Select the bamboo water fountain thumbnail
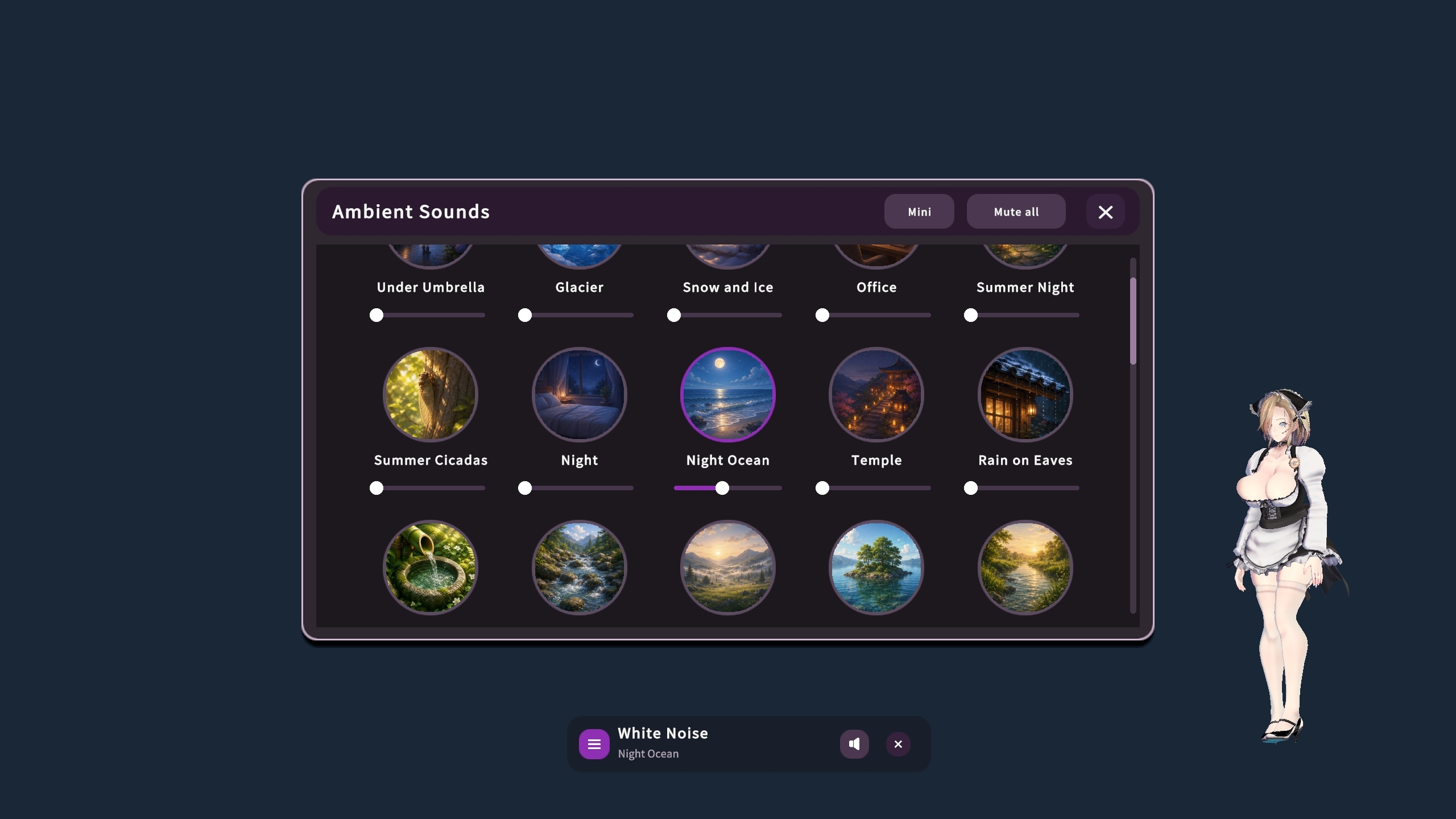Image resolution: width=1456 pixels, height=819 pixels. 431,567
